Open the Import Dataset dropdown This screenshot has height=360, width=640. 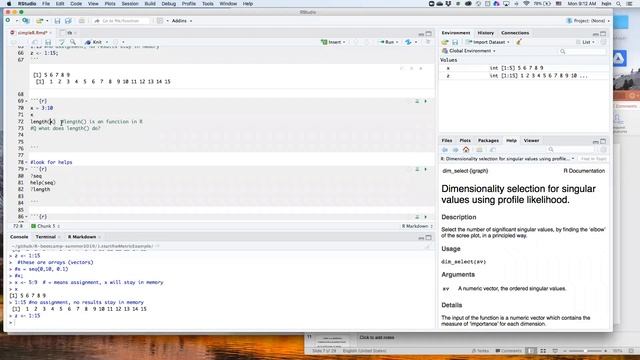(487, 42)
